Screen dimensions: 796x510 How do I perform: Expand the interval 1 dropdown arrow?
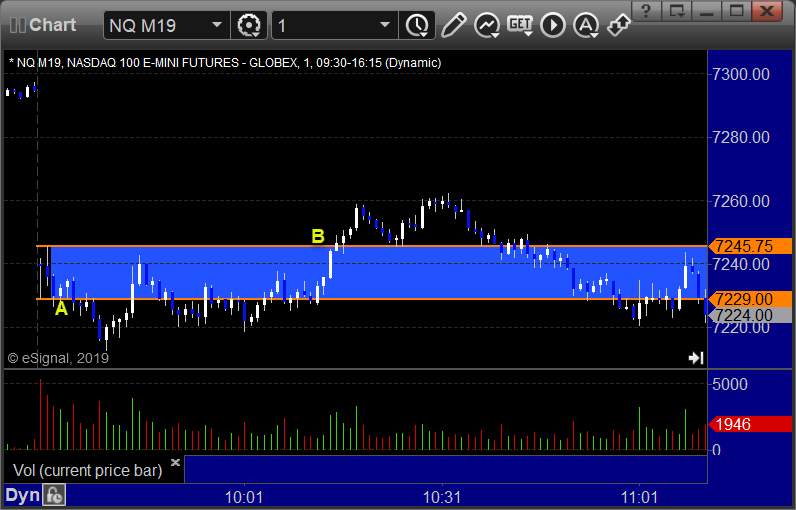pyautogui.click(x=385, y=25)
